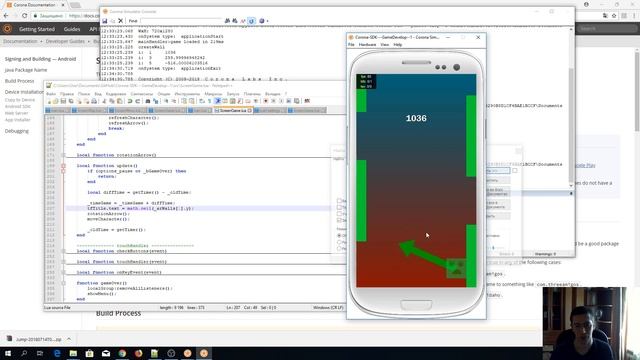640x360 pixels.
Task: Open the chevron menu for the downloaded file
Action: click(x=69, y=339)
